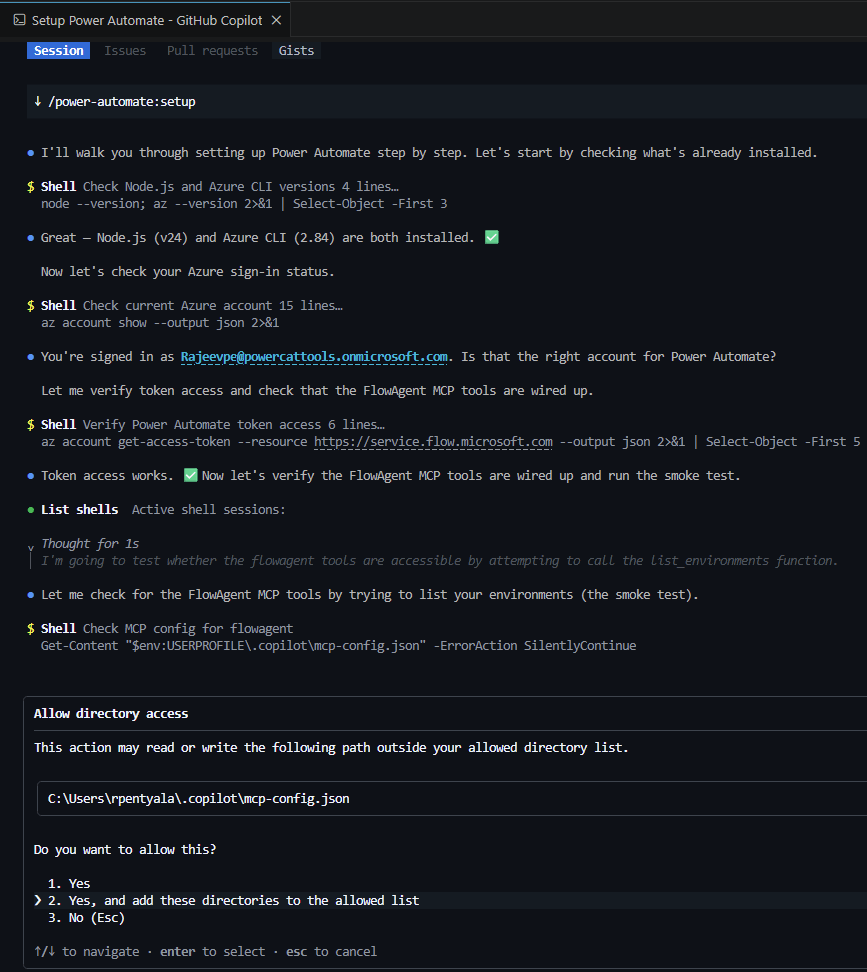Switch to the Issues tab
Viewport: 867px width, 972px height.
(125, 51)
